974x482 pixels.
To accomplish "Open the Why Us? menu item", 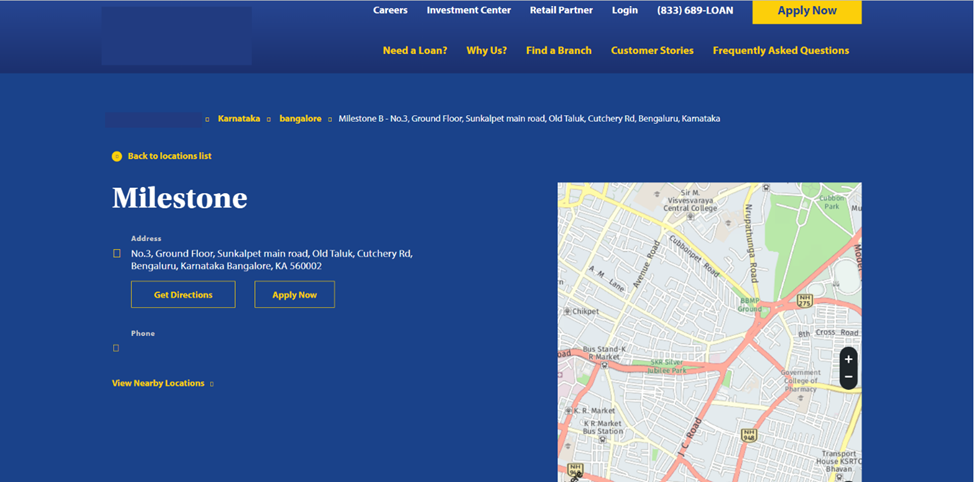I will click(486, 51).
